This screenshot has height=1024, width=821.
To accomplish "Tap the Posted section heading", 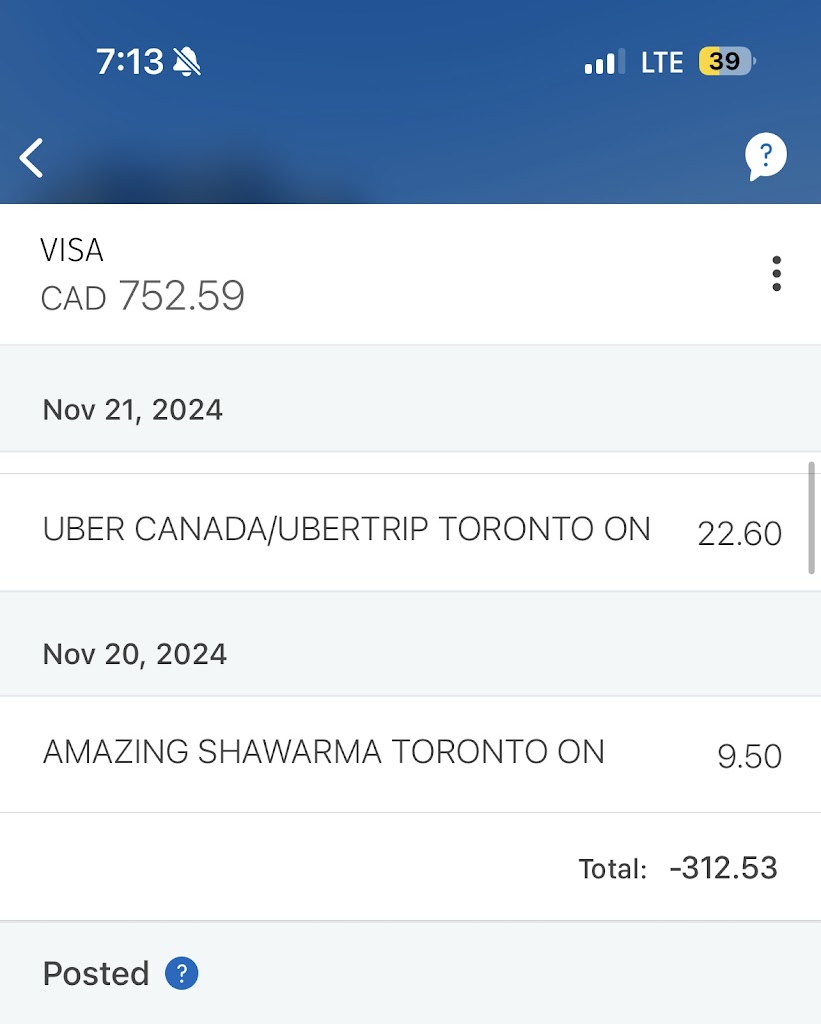I will pyautogui.click(x=96, y=973).
